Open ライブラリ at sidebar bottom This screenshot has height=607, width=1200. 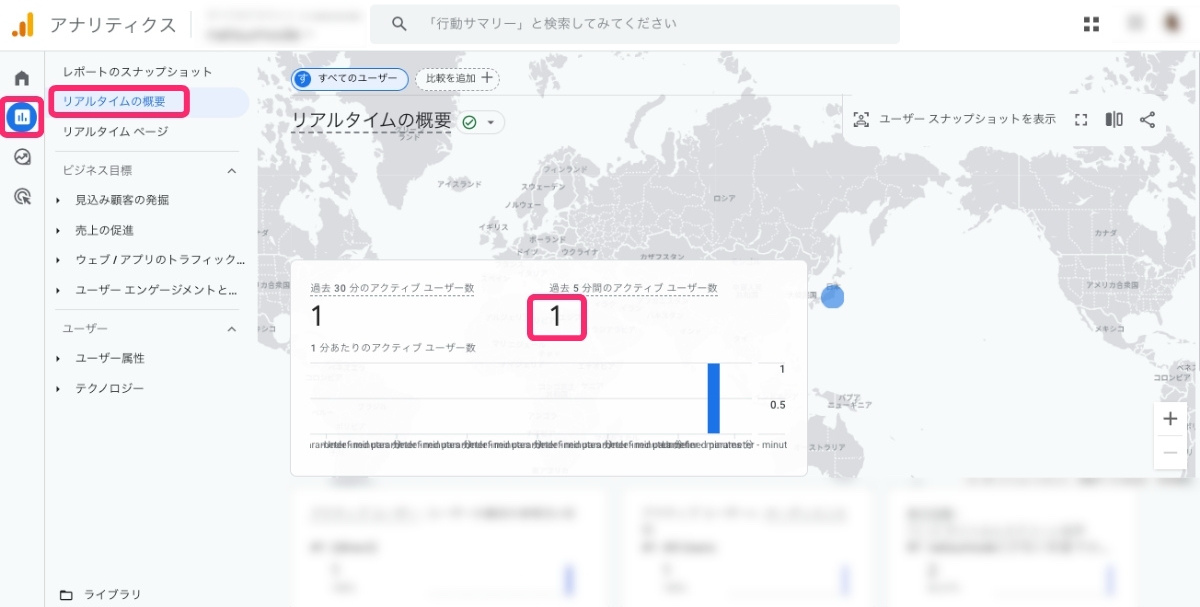(112, 594)
